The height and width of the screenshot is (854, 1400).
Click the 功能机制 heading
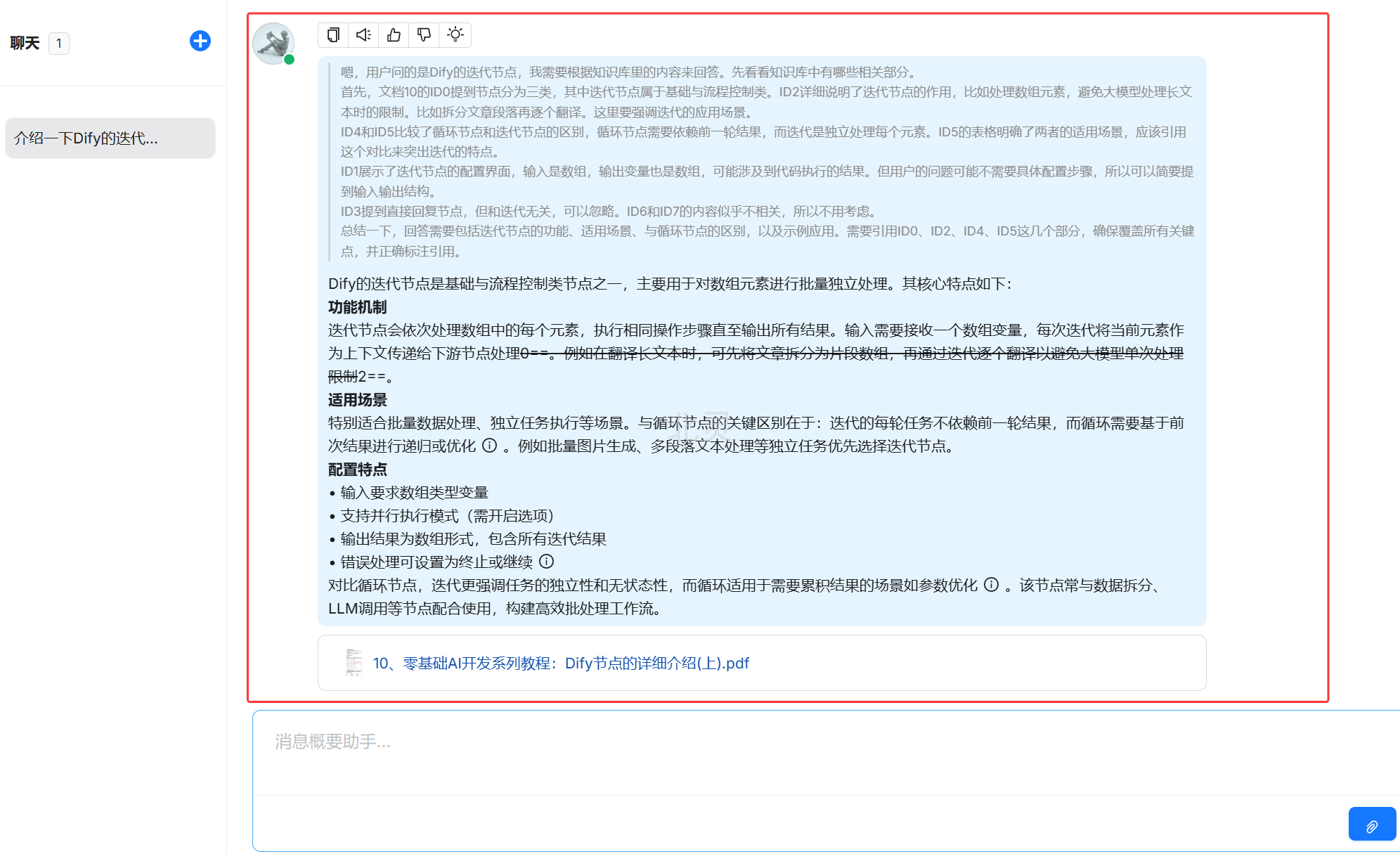point(357,307)
